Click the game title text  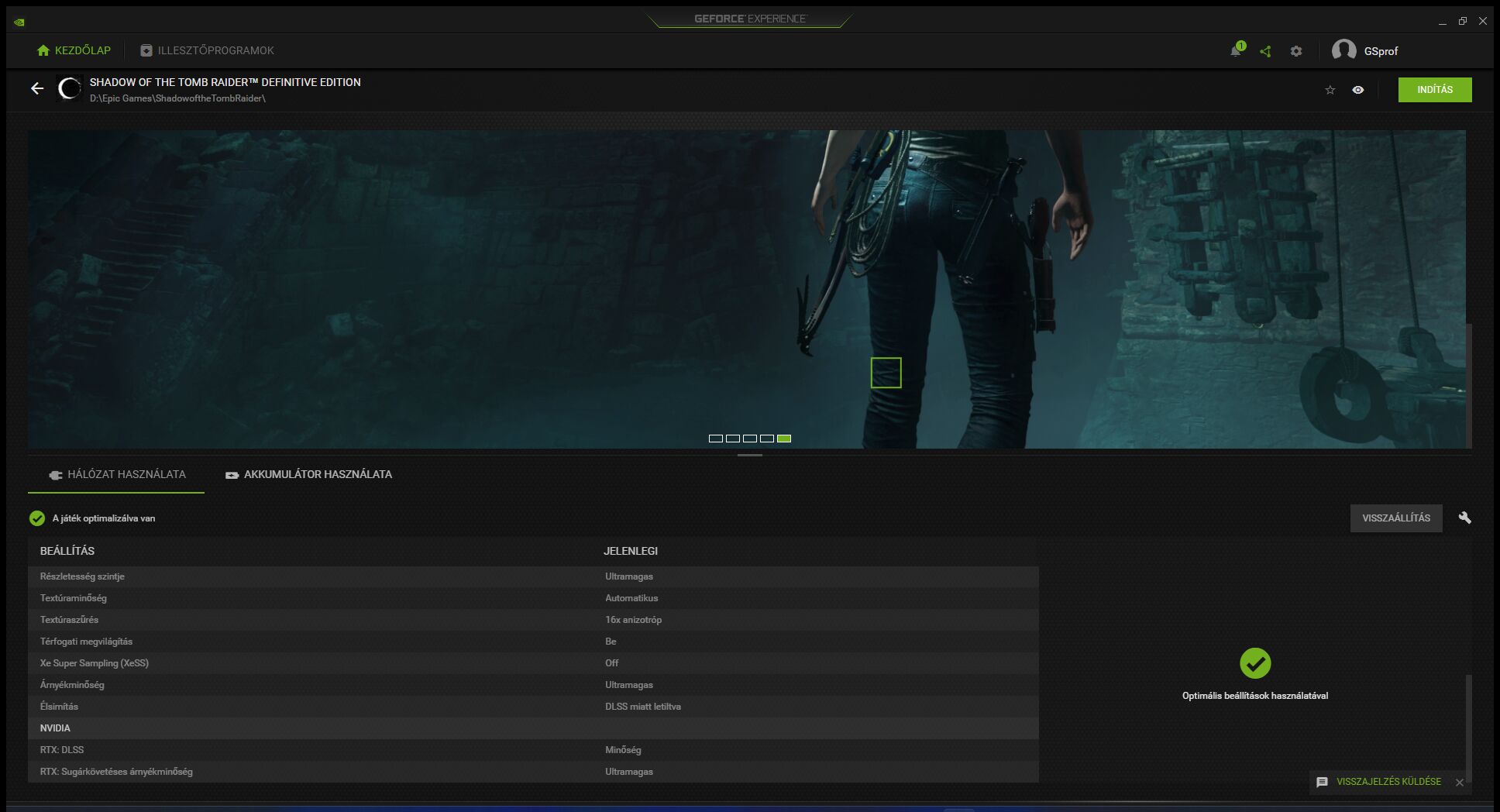click(225, 82)
